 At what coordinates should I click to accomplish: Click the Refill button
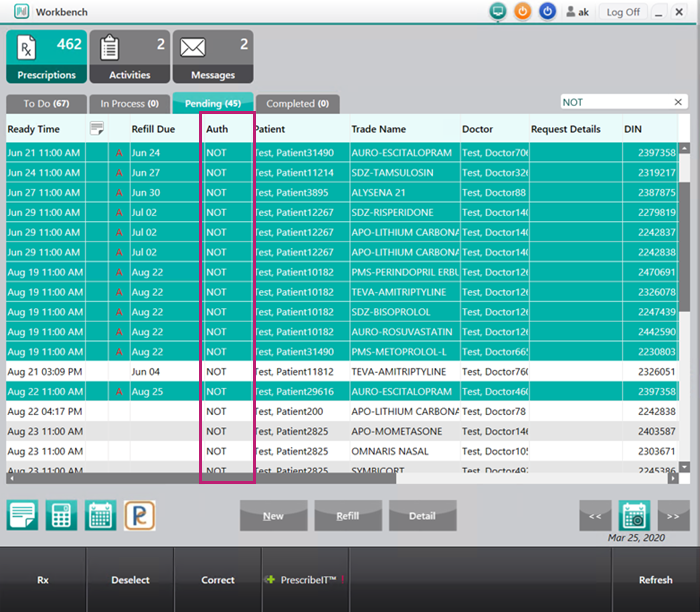(x=348, y=516)
